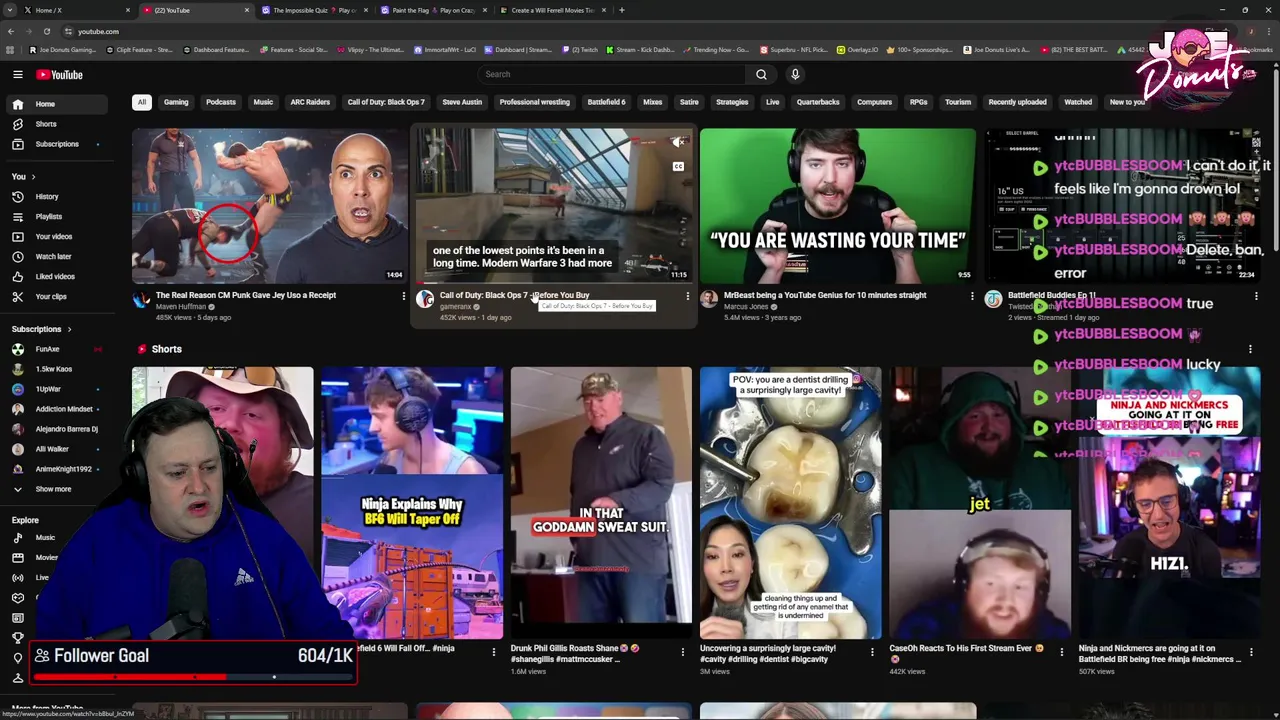Expand the You section chevron
Viewport: 1280px width, 720px height.
34,177
